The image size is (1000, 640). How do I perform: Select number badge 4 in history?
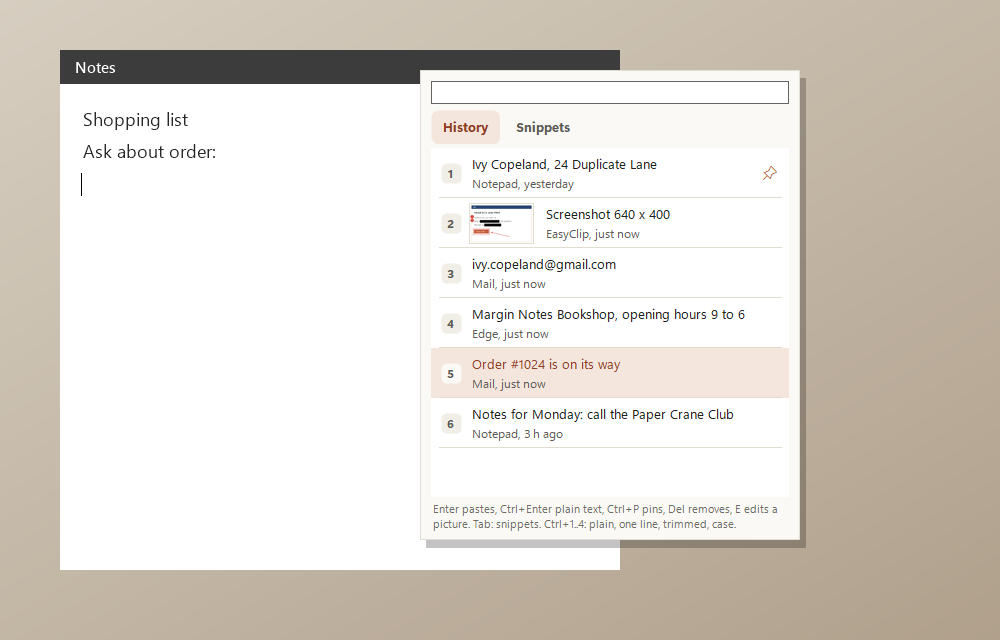tap(451, 324)
